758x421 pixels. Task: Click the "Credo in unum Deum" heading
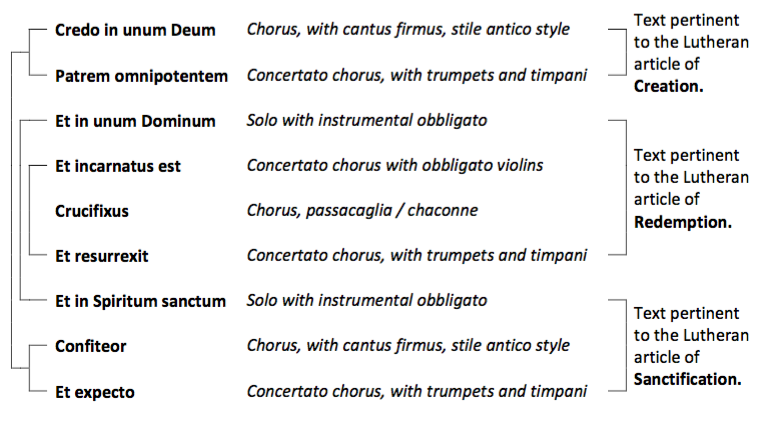135,30
